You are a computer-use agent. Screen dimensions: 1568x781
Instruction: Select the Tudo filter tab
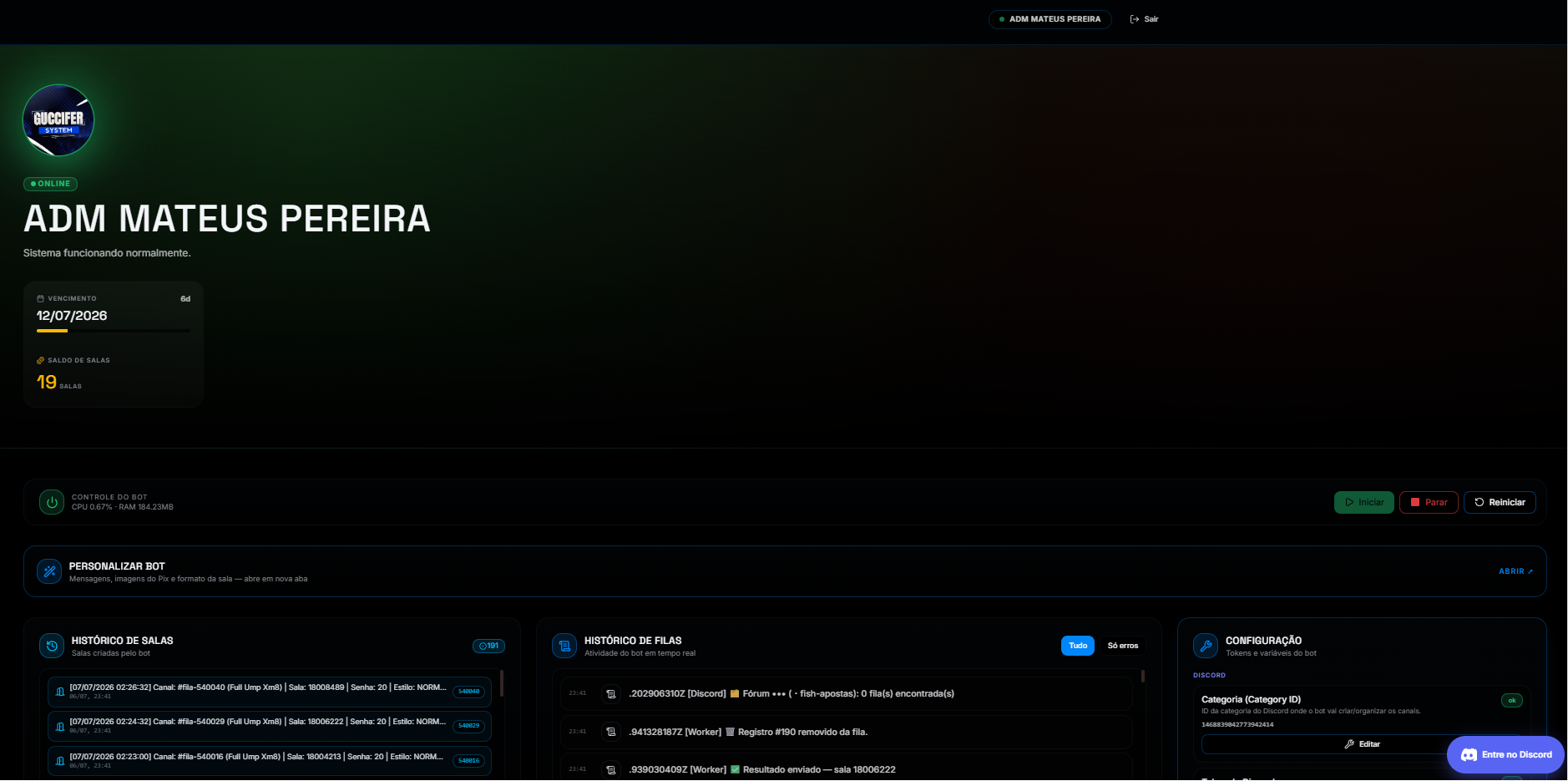tap(1078, 646)
